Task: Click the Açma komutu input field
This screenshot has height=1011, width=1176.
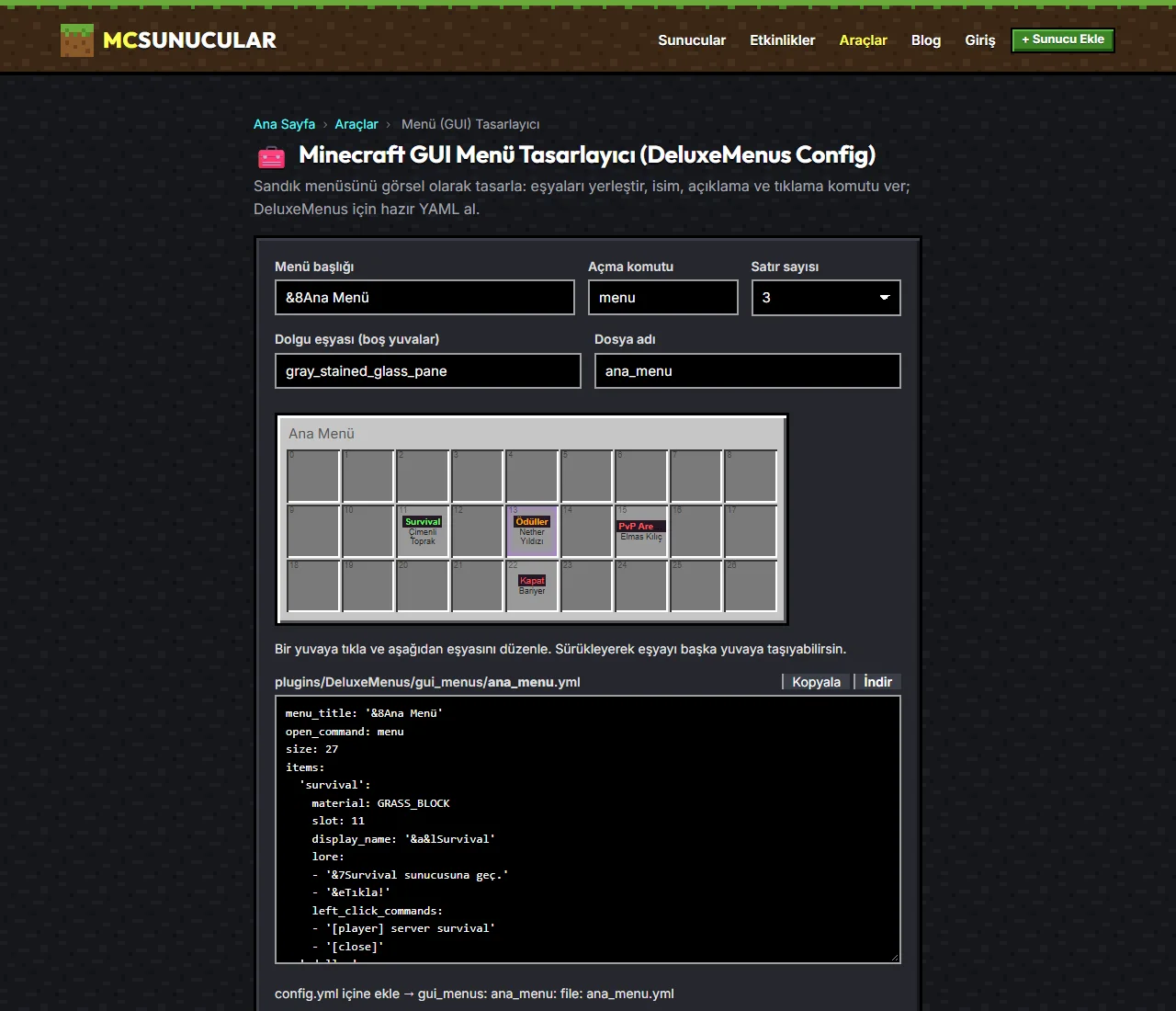Action: (663, 298)
